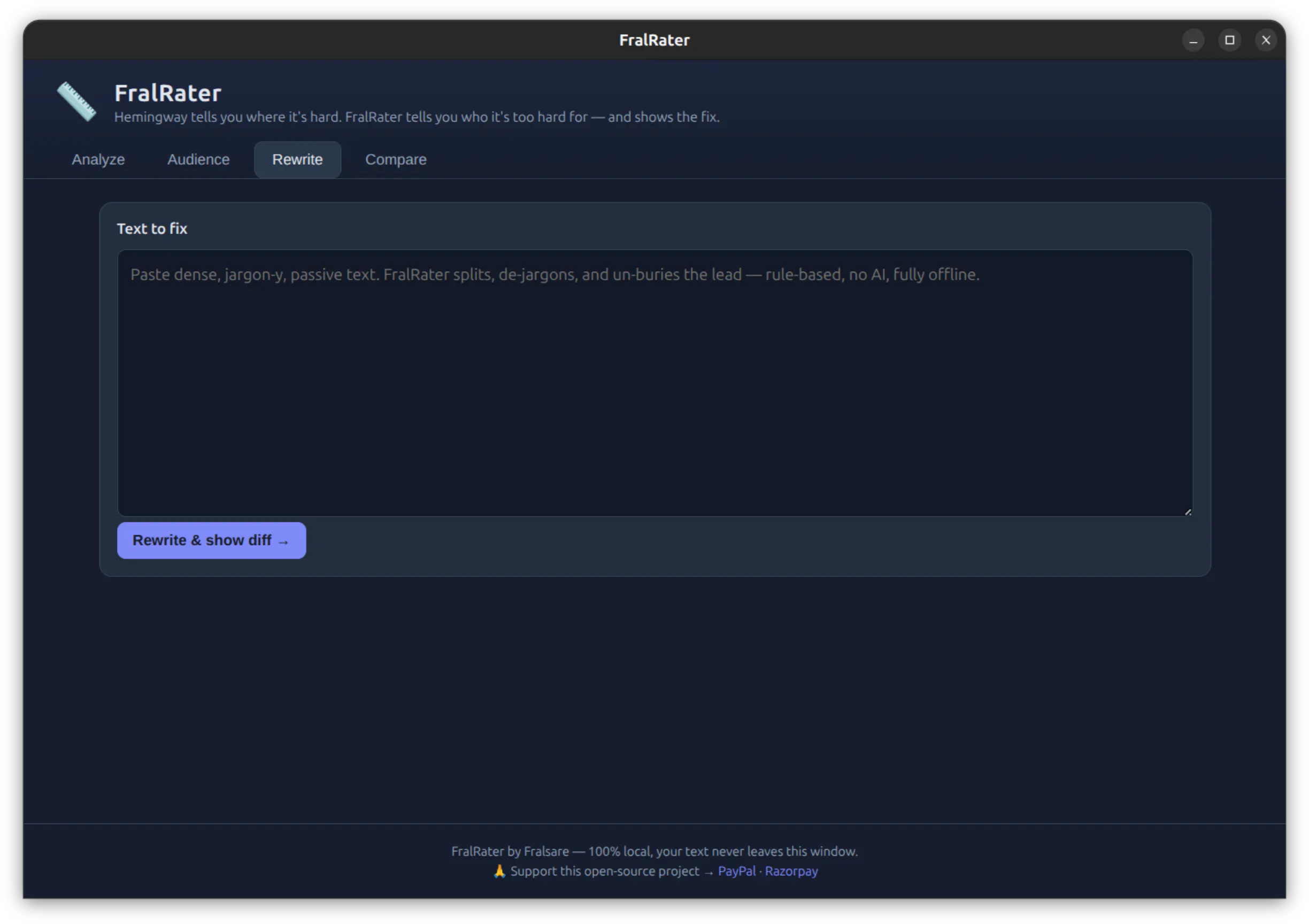The width and height of the screenshot is (1309, 924).
Task: Click the FralRater heading text
Action: click(167, 93)
